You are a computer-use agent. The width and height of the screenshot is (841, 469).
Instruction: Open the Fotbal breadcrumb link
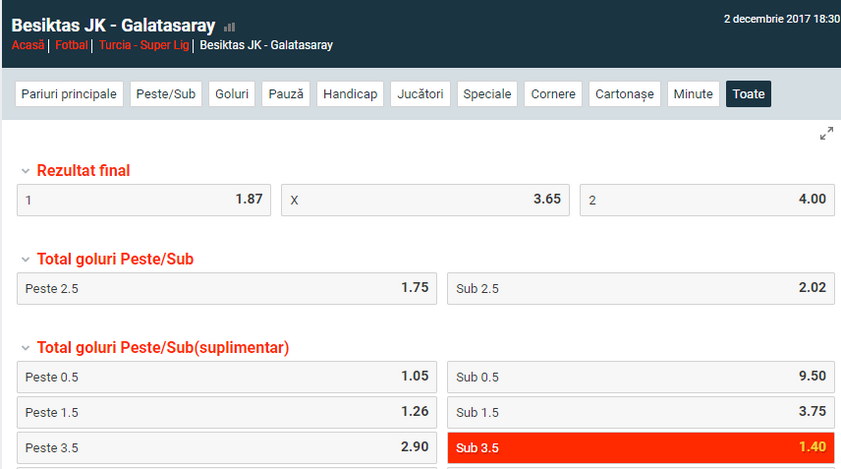[71, 45]
